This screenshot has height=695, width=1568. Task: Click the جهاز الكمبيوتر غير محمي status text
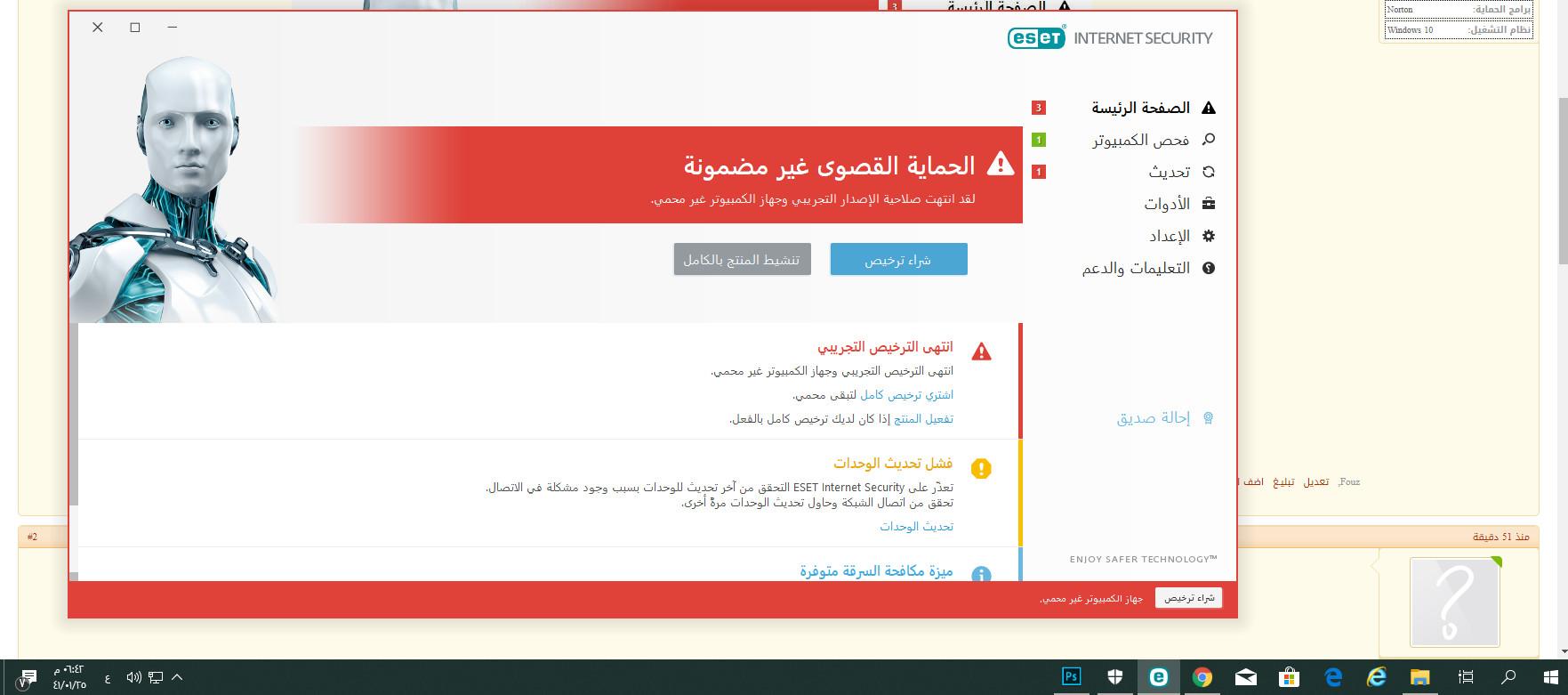(x=1091, y=599)
